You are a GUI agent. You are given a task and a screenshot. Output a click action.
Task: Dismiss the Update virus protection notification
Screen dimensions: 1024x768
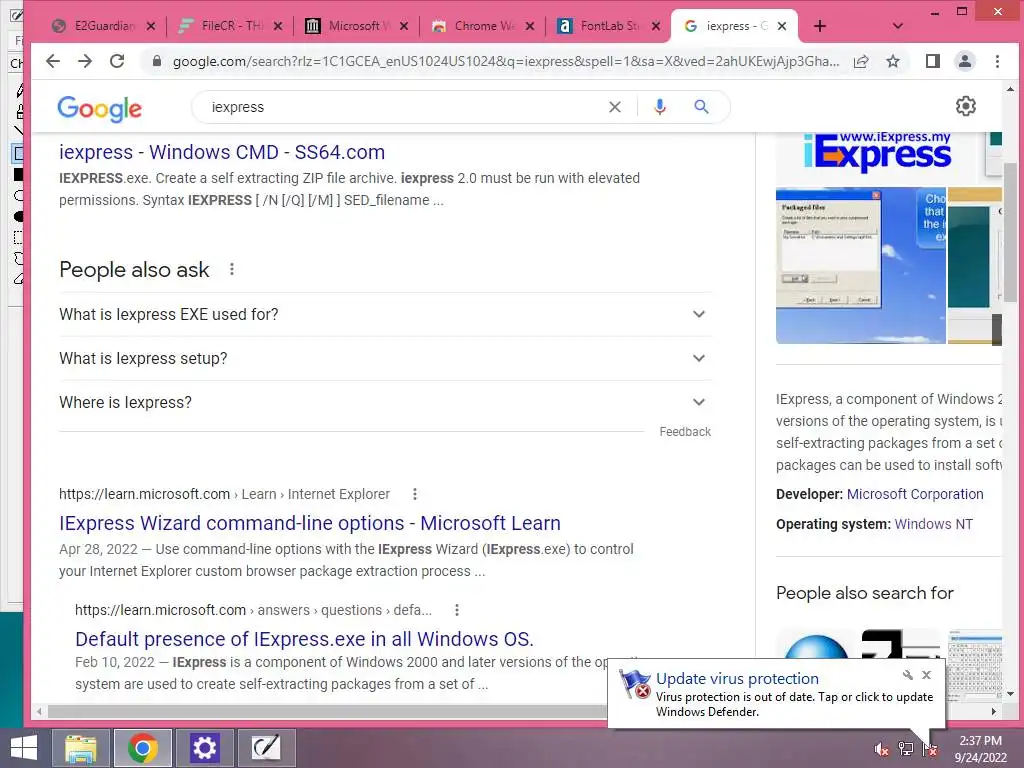pos(927,675)
